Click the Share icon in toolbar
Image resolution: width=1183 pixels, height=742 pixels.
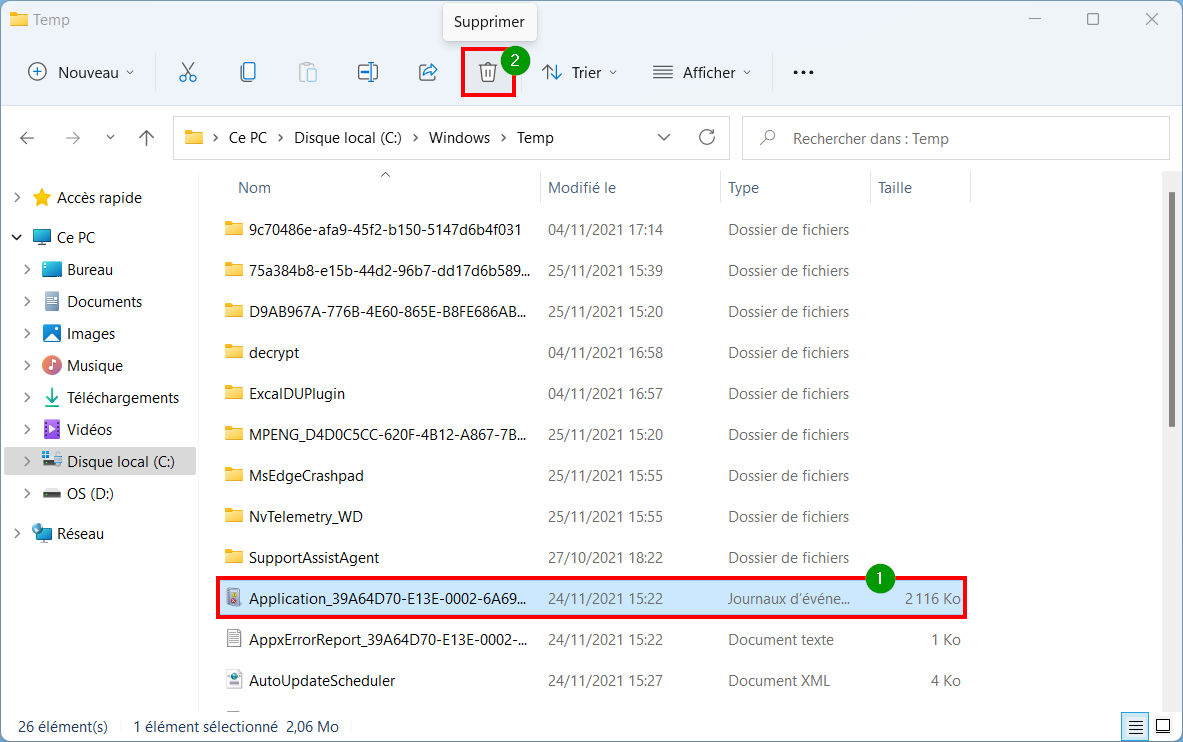point(428,72)
